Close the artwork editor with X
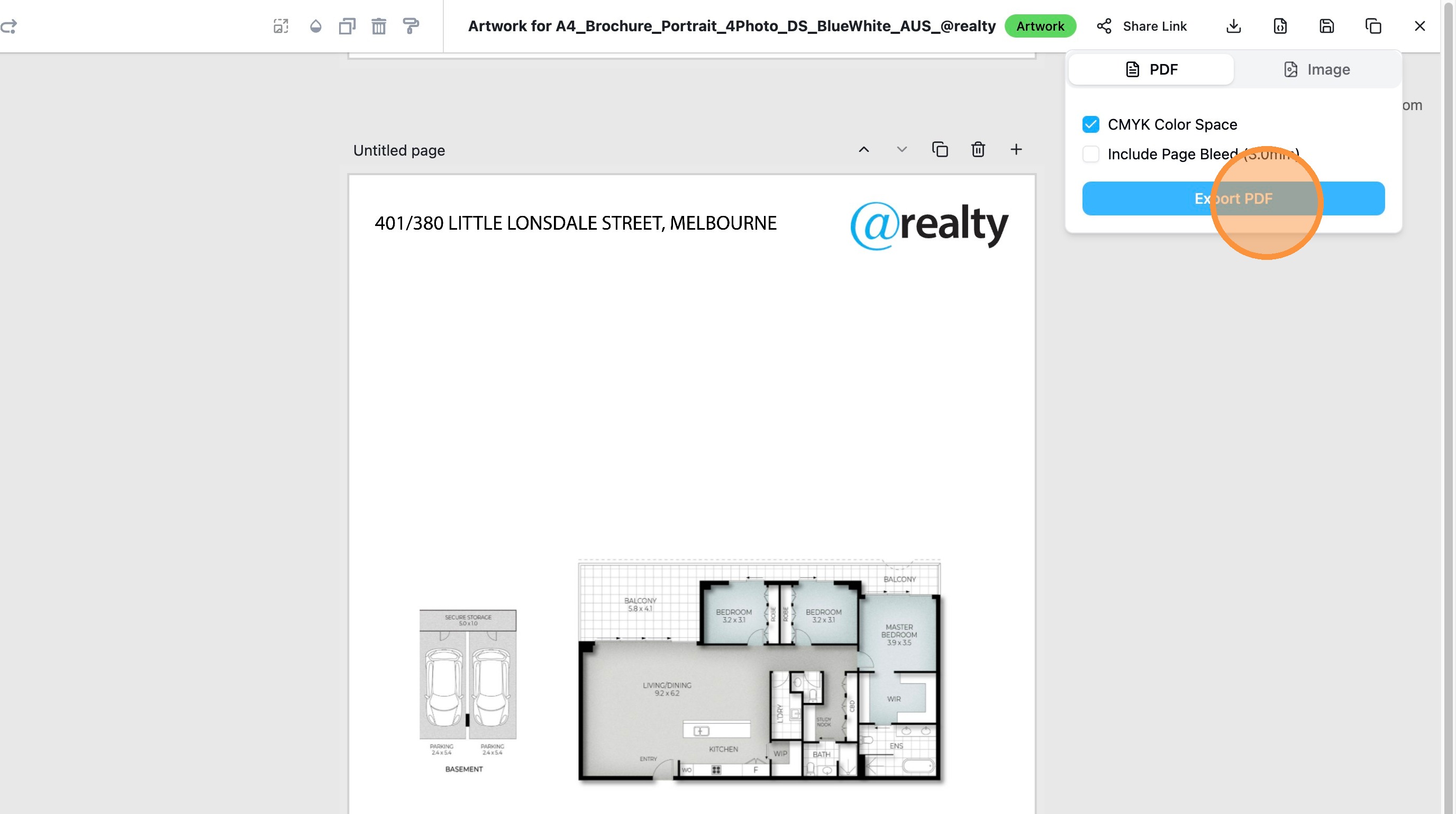The image size is (1456, 814). [1419, 26]
